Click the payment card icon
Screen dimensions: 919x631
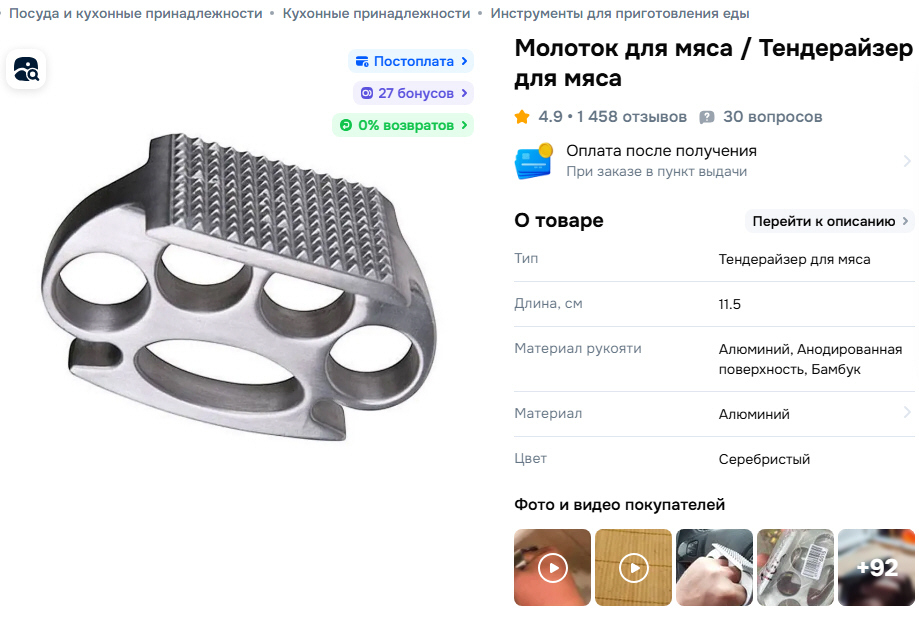tap(534, 161)
